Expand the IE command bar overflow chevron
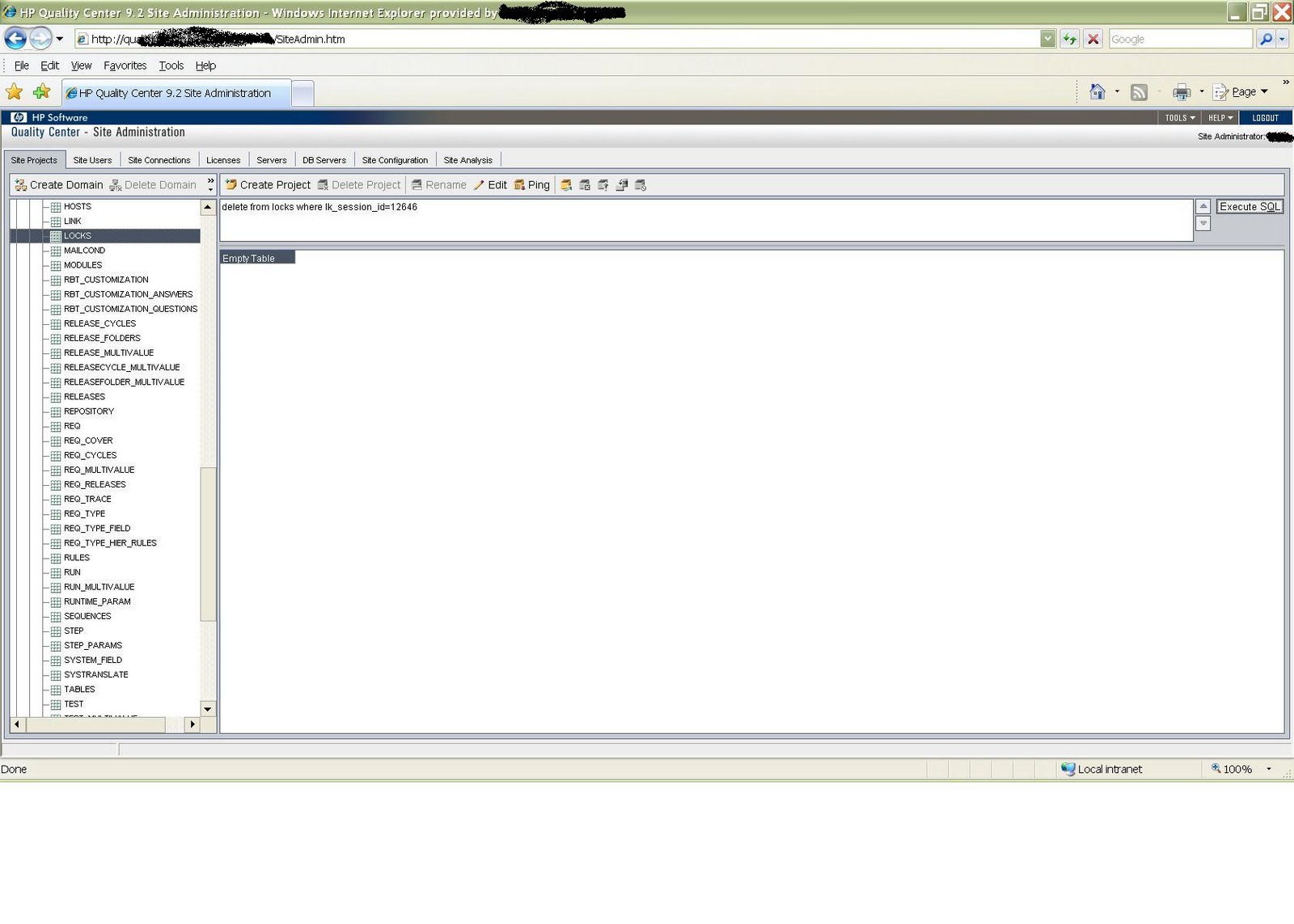The width and height of the screenshot is (1294, 924). click(x=1286, y=82)
